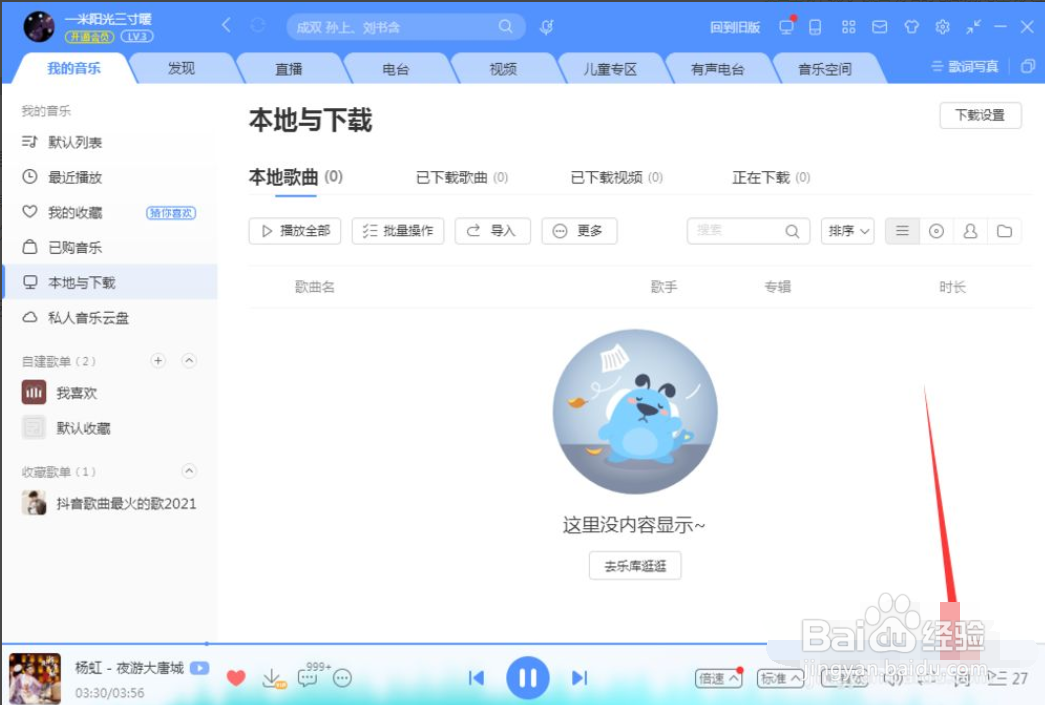Open the desktop monitor icon with red dot
Viewport: 1045px width, 705px height.
point(787,26)
